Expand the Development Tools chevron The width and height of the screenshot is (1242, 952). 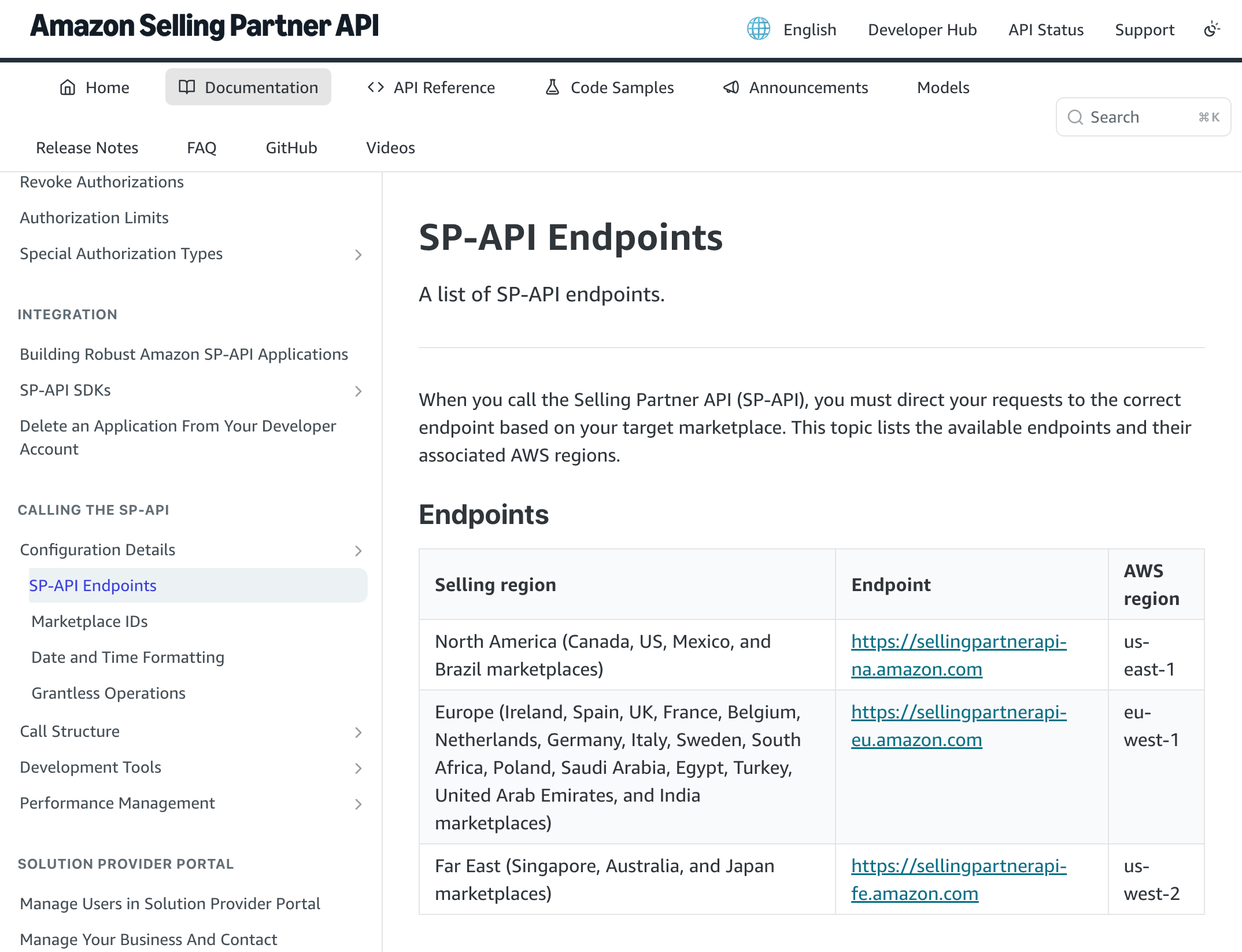click(x=358, y=768)
